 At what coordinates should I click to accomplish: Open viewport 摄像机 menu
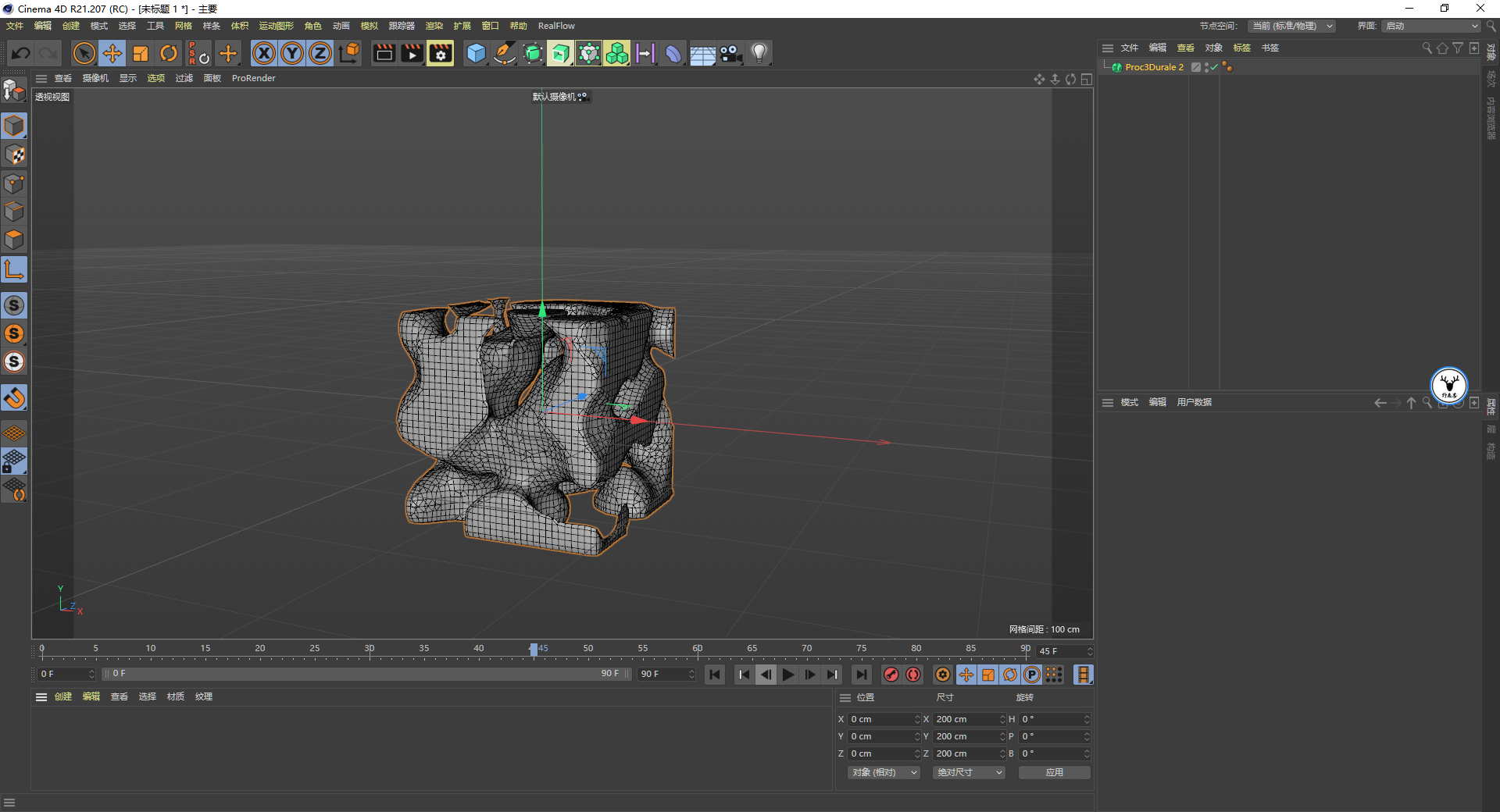[96, 78]
